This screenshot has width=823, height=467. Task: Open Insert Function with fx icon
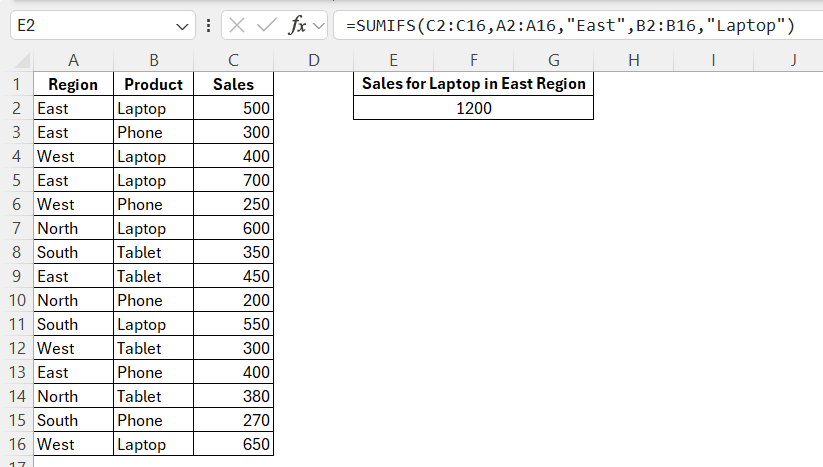point(297,26)
